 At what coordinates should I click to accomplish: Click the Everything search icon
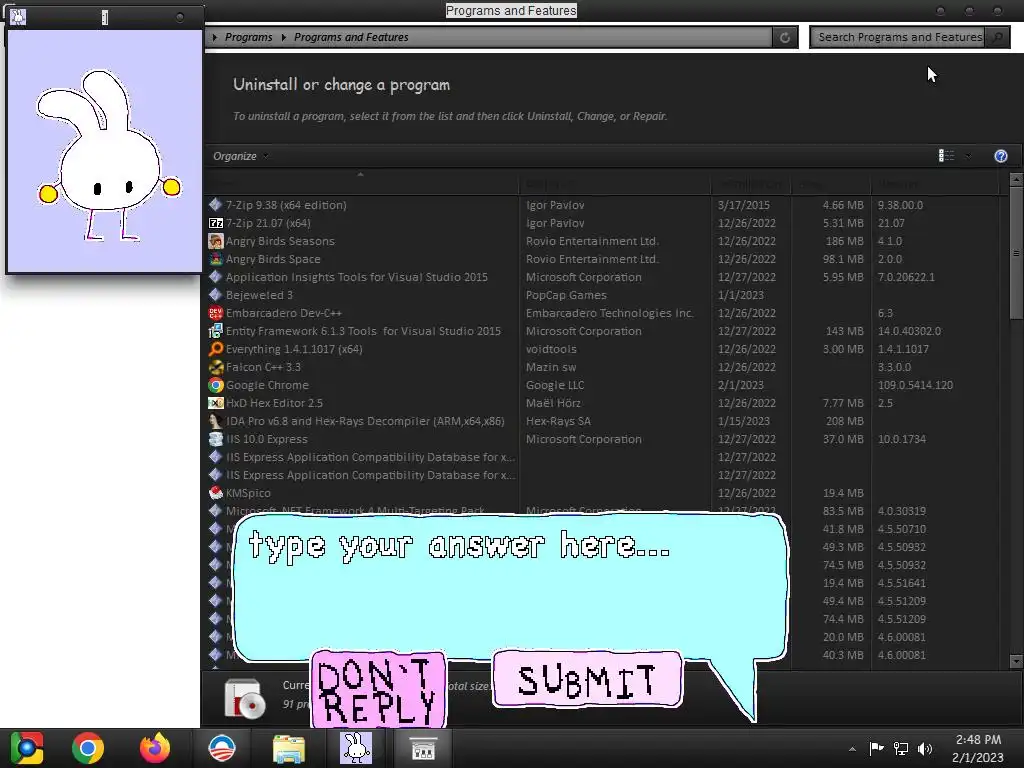(216, 349)
